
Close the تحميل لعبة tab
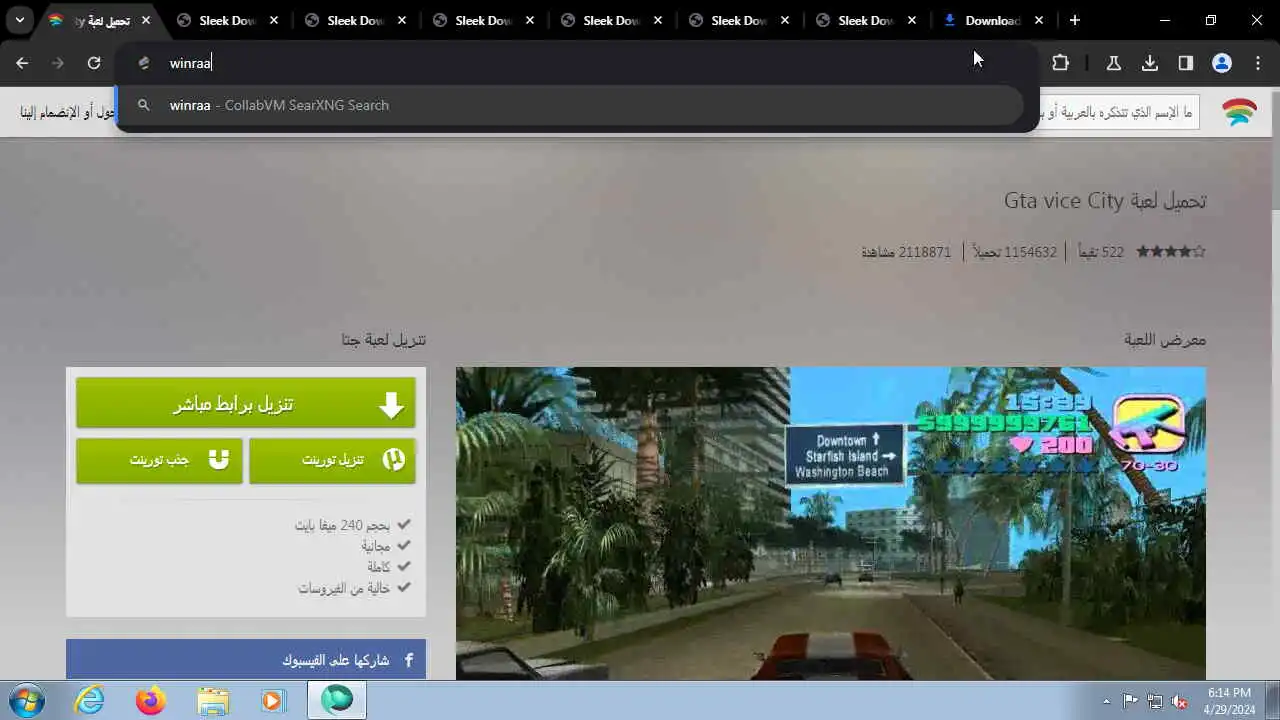[x=146, y=20]
